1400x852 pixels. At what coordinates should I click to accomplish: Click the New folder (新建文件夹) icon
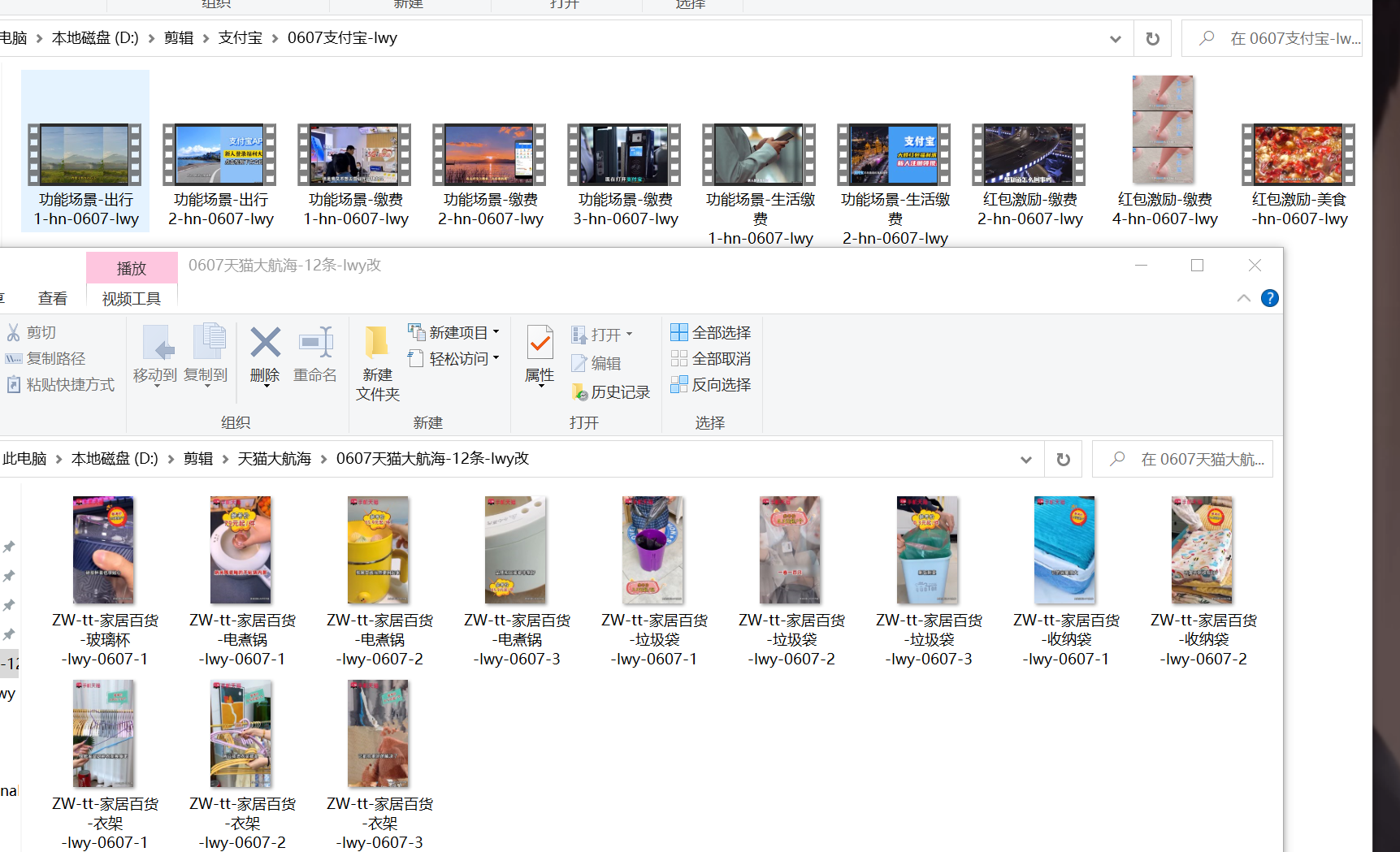point(376,342)
